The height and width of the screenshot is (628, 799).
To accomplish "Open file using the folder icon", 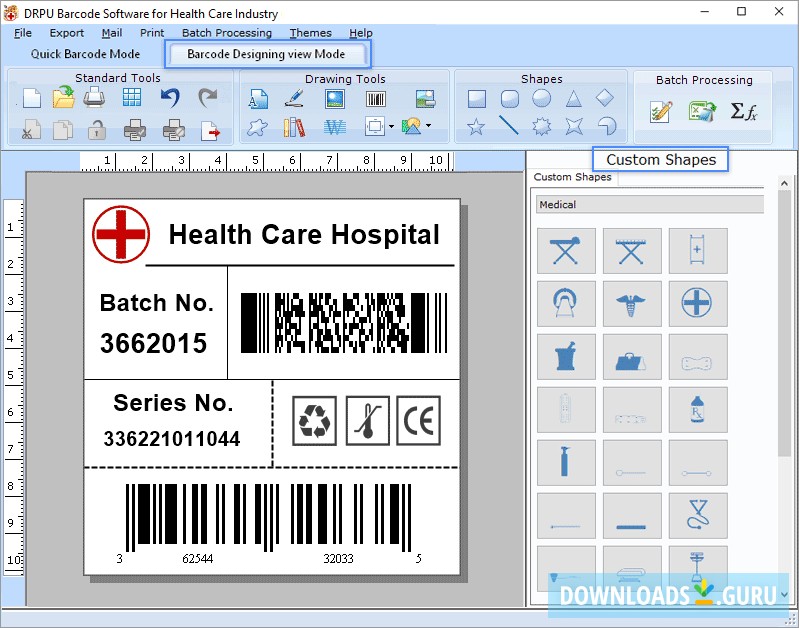I will [x=64, y=97].
